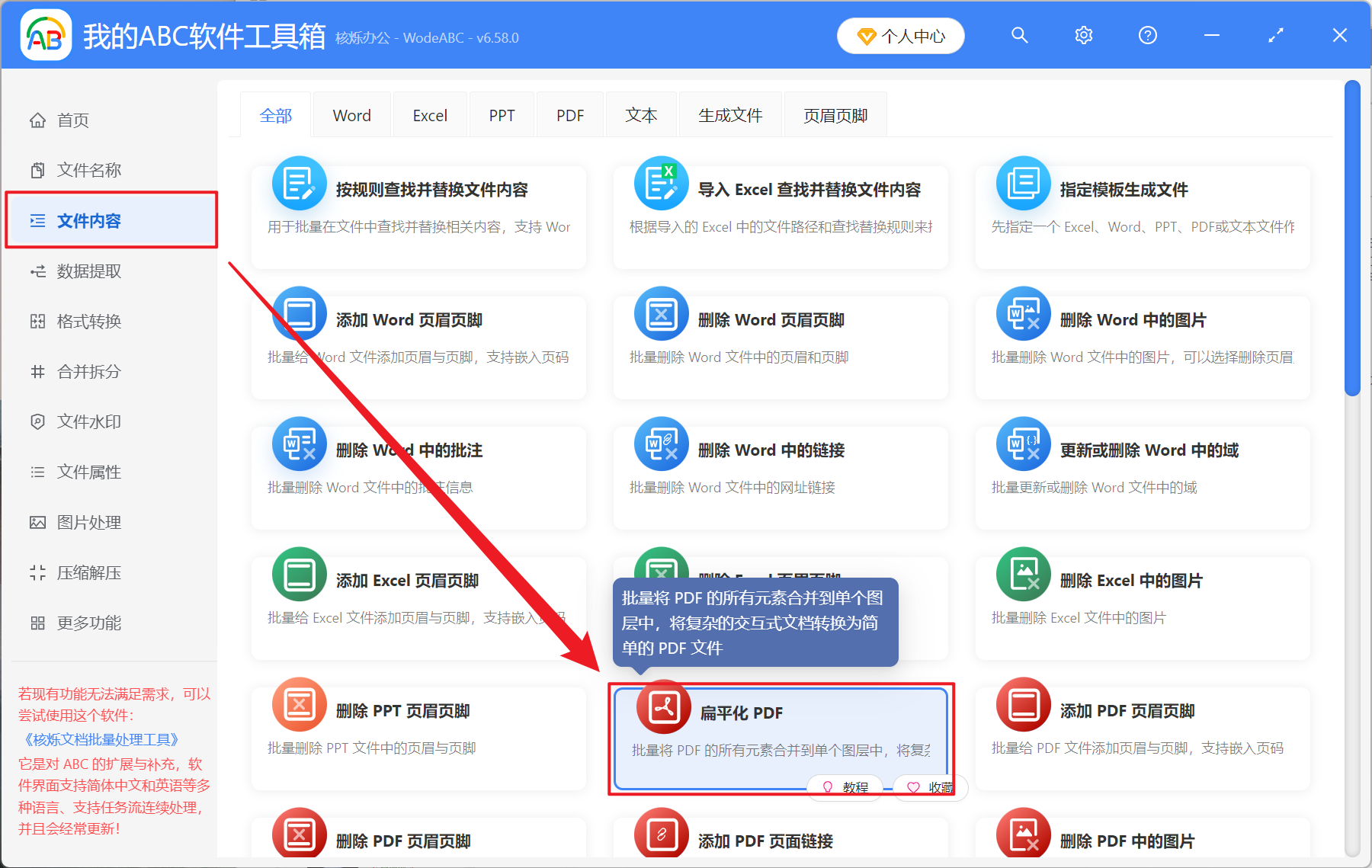Click the 教程 button on the highlighted card
Image resolution: width=1372 pixels, height=868 pixels.
[x=845, y=787]
